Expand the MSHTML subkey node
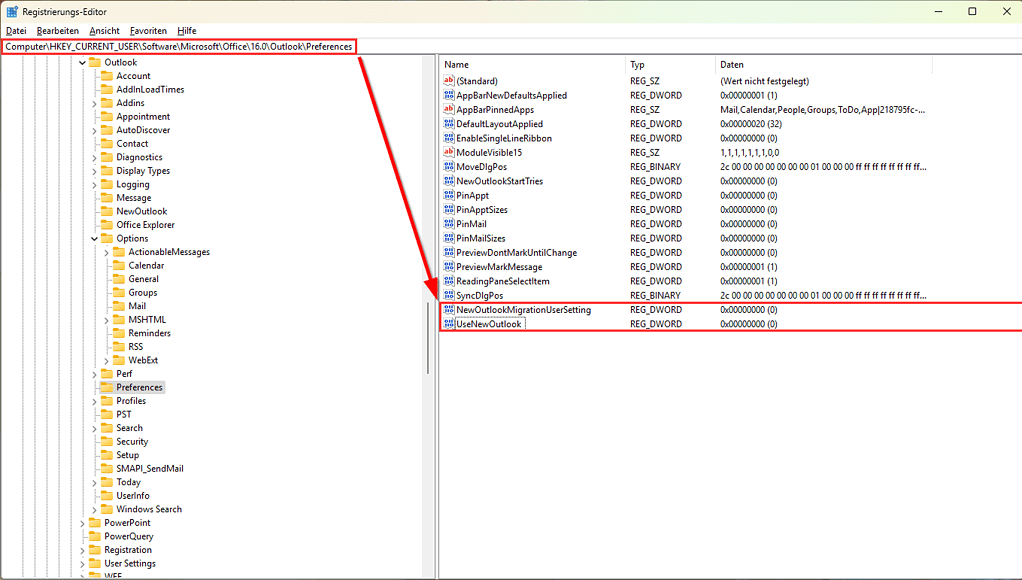Image resolution: width=1022 pixels, height=580 pixels. [x=107, y=320]
